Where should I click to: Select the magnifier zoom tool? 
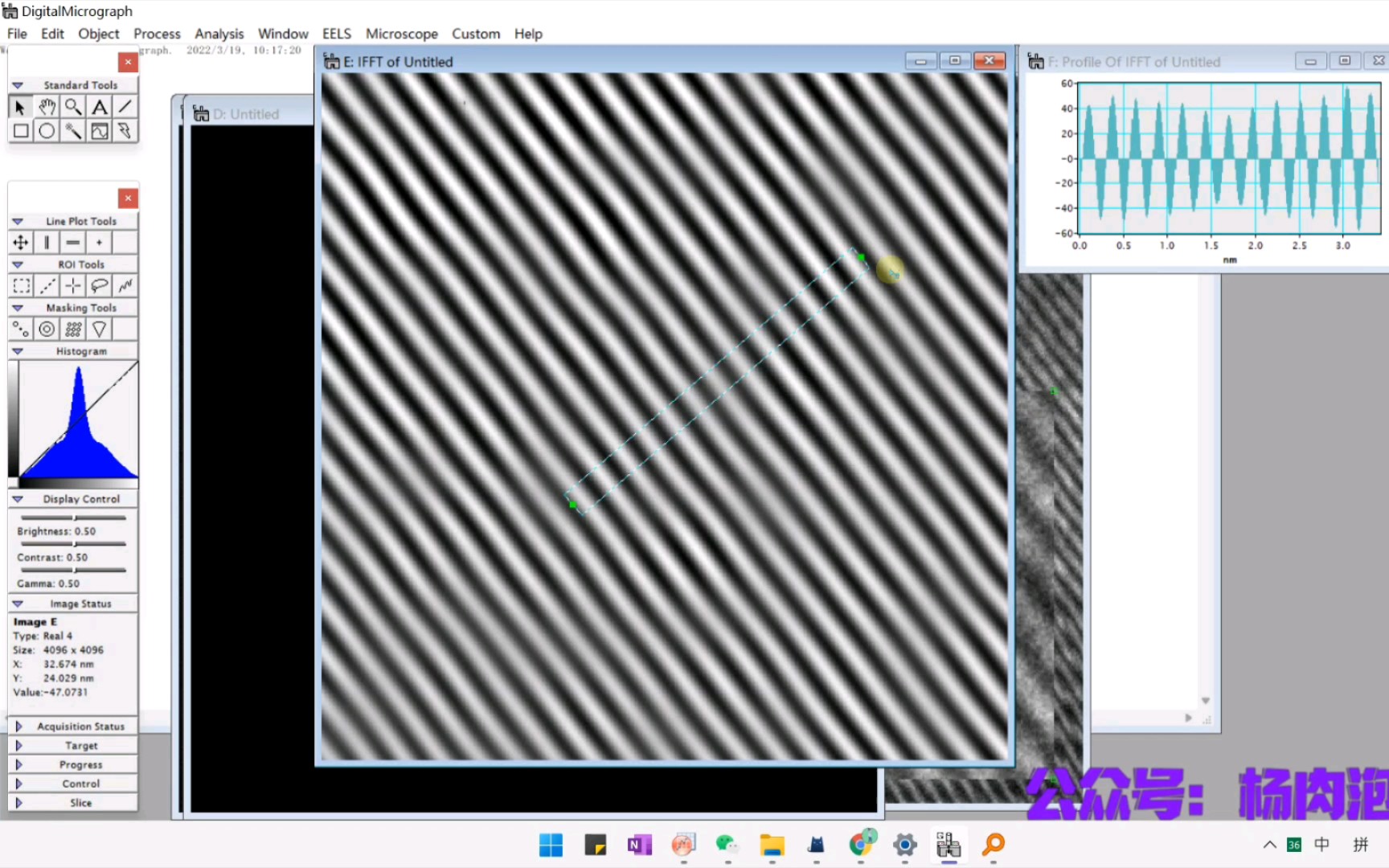[73, 106]
